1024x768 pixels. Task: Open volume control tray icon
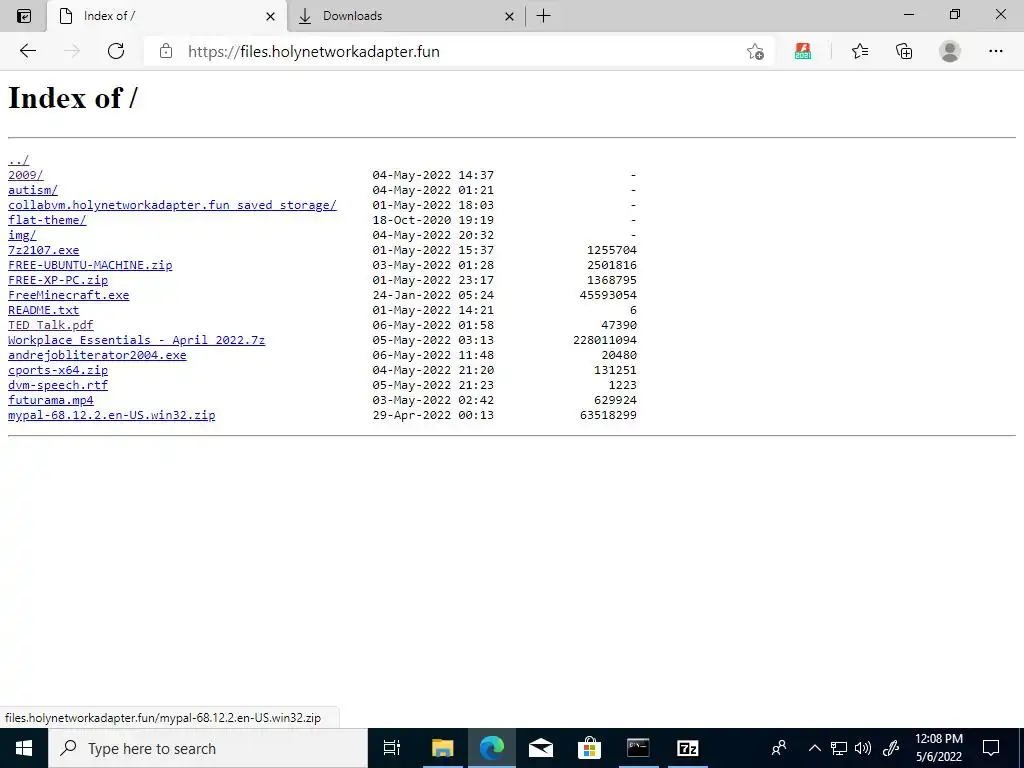click(863, 748)
